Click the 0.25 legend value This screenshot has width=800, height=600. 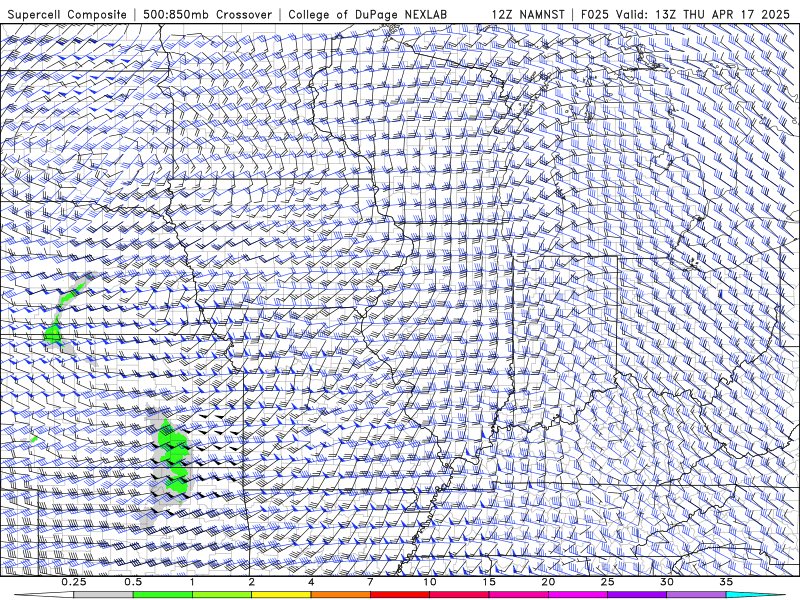pos(74,582)
